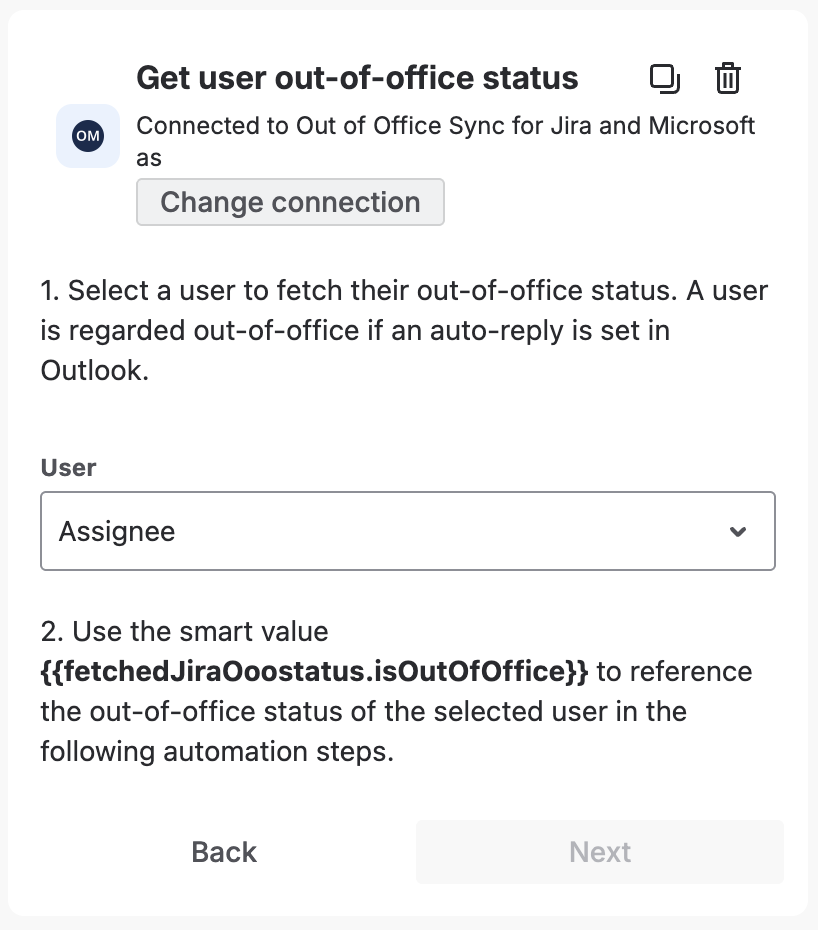Viewport: 818px width, 930px height.
Task: Expand the chevron arrow in the User selector
Action: tap(738, 531)
